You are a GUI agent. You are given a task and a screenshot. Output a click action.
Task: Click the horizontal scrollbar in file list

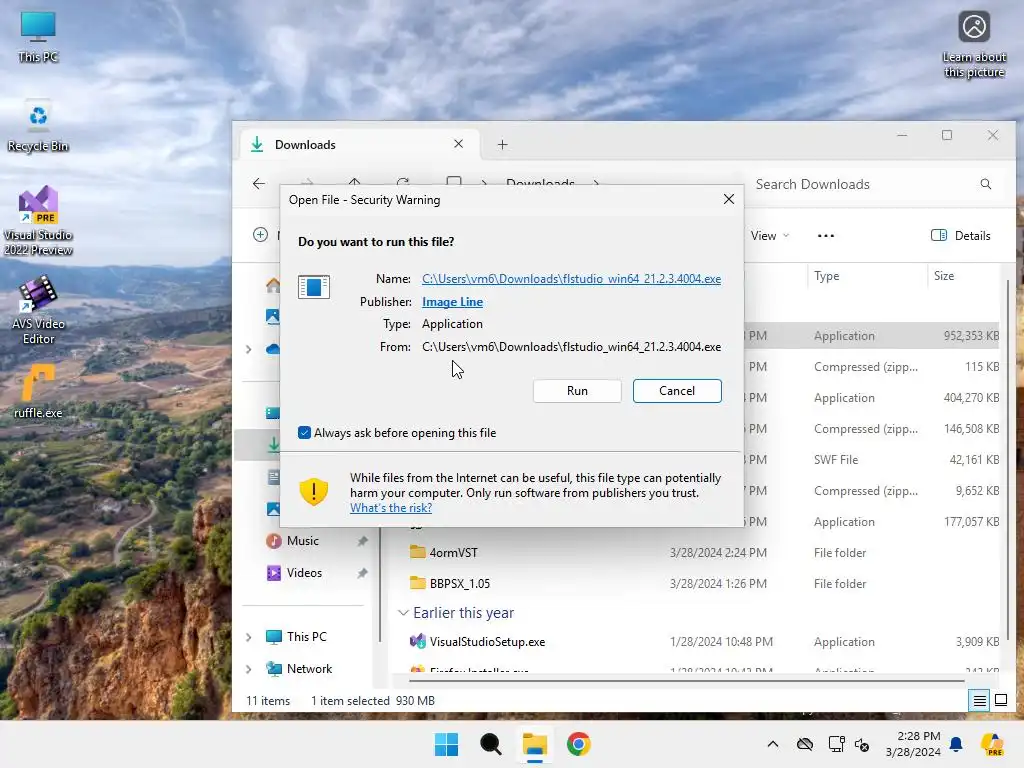(686, 680)
